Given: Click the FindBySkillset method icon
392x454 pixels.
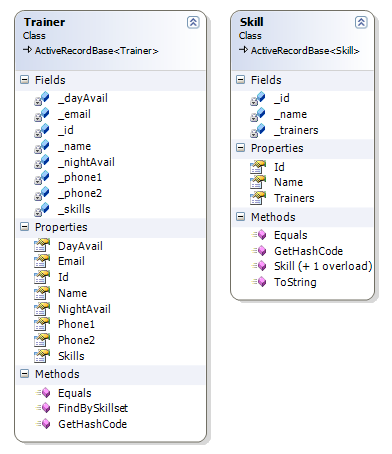Looking at the screenshot, I should point(44,408).
